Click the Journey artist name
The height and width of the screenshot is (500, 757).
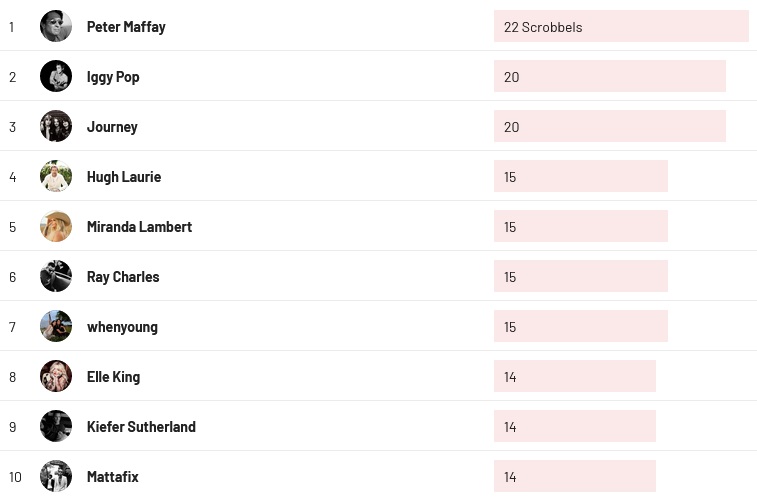coord(112,127)
